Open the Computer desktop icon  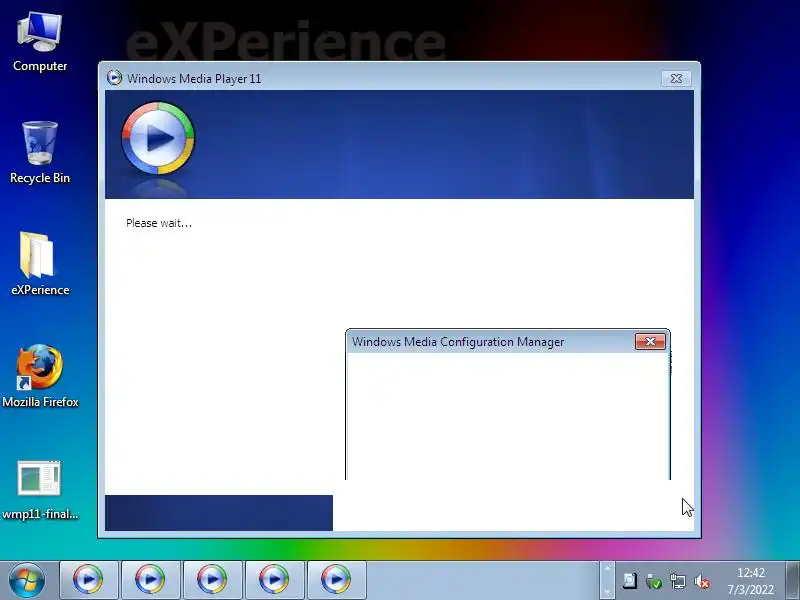[x=40, y=43]
